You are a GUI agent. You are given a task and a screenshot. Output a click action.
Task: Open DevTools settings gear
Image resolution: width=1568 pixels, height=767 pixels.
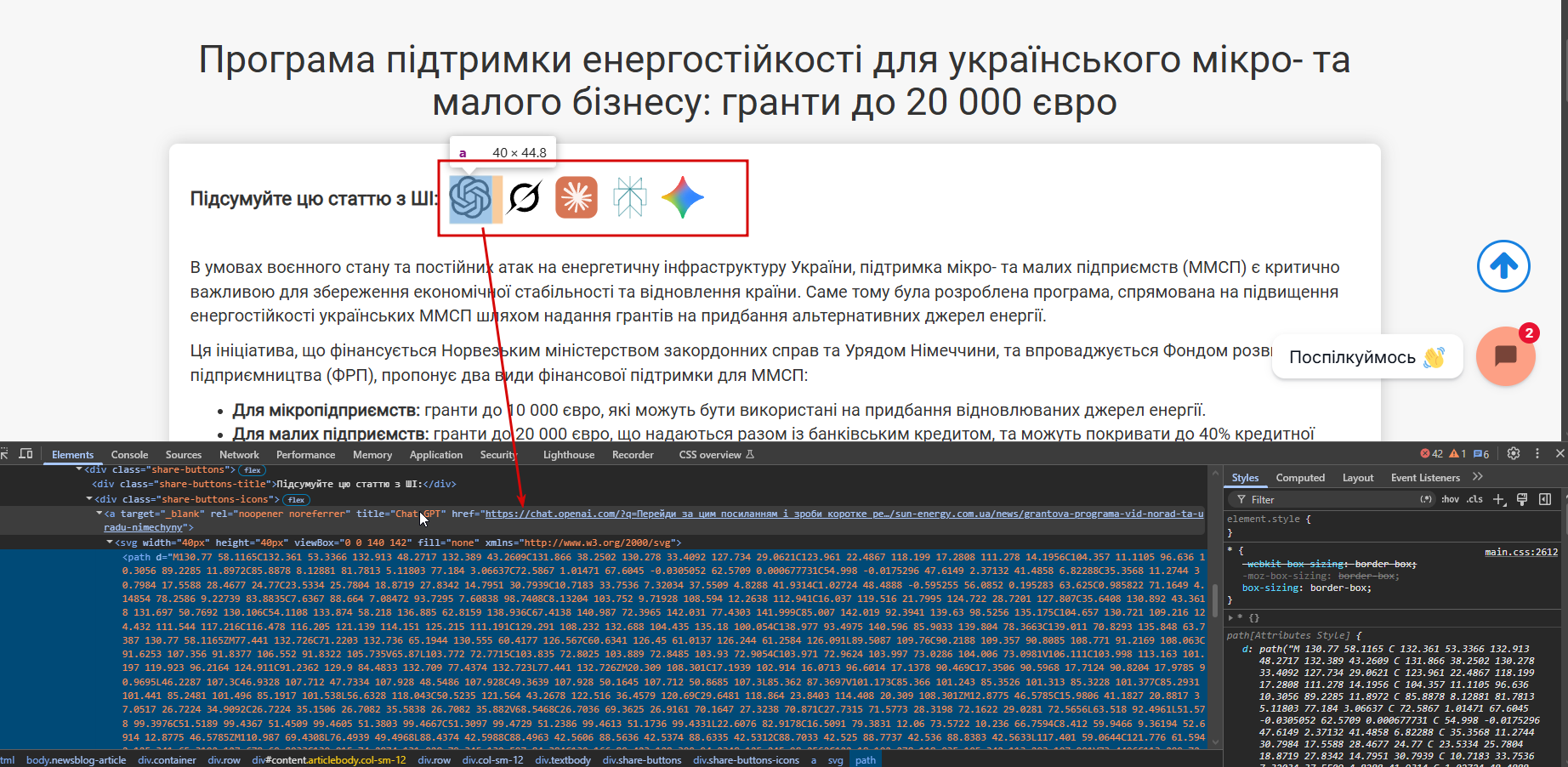[1514, 454]
